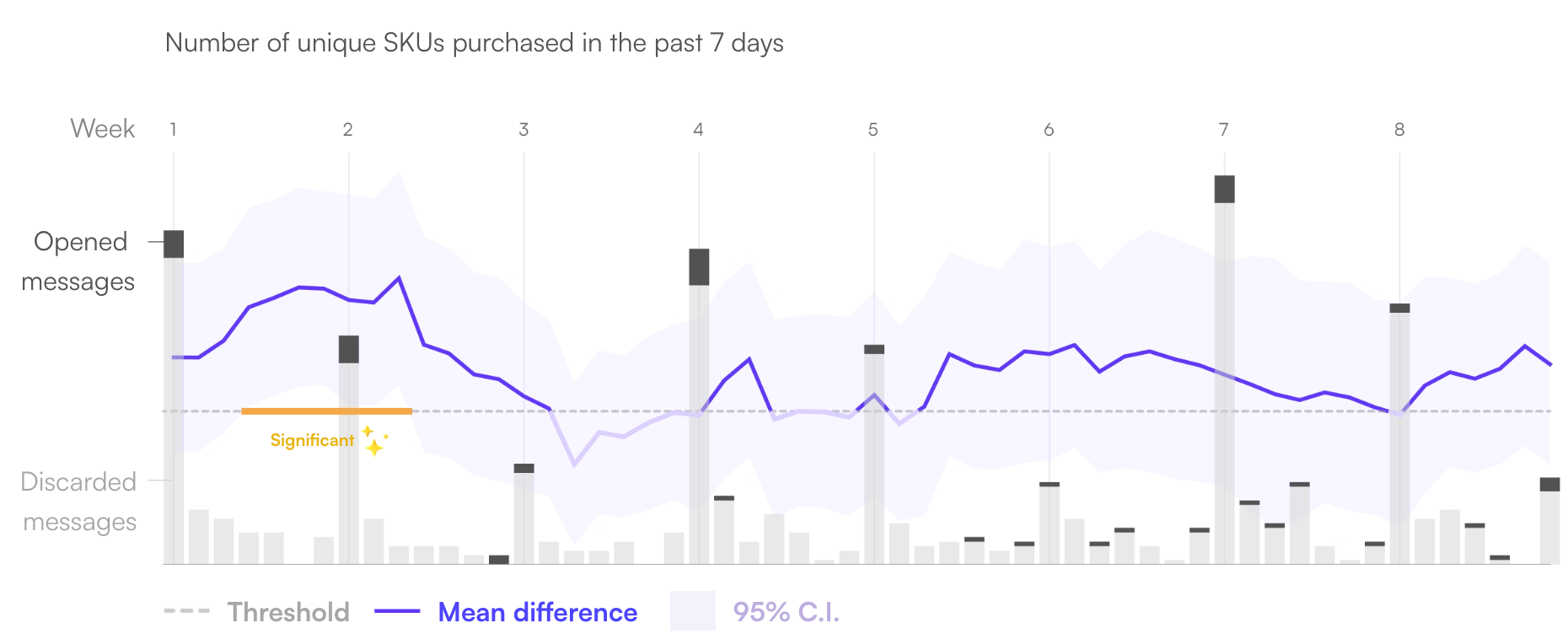Viewport: 1568px width, 639px height.
Task: Select the week 8 marker
Action: pos(1399,130)
